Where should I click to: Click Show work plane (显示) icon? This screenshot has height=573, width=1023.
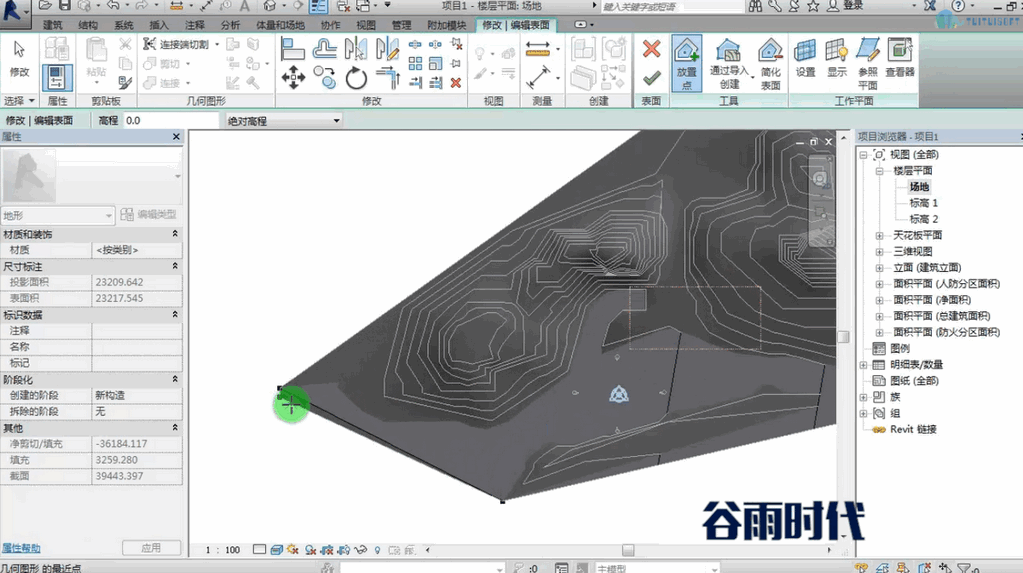click(x=836, y=57)
